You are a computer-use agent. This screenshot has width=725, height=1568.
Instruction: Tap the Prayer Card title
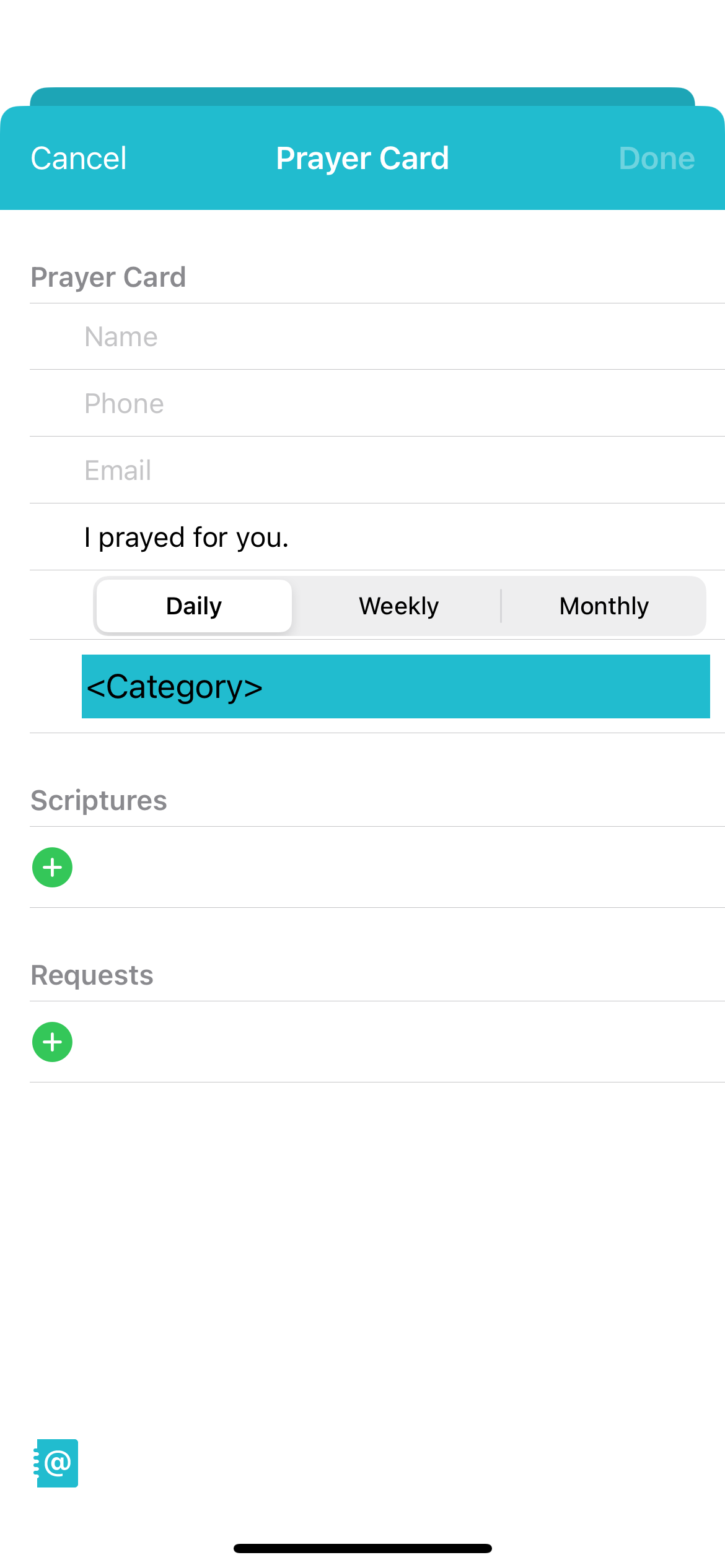[362, 158]
